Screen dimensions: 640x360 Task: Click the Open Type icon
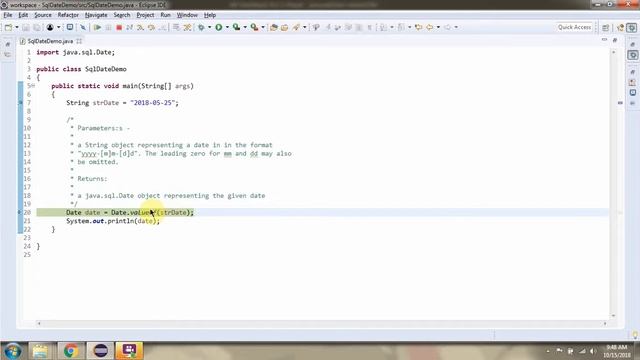tap(273, 27)
